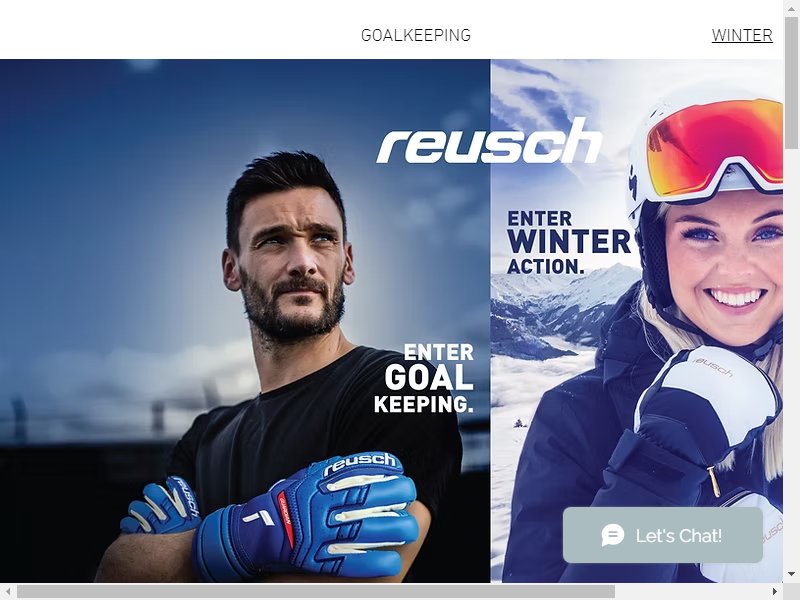Click the vertical scrollbar thumb
The image size is (800, 600).
(791, 82)
